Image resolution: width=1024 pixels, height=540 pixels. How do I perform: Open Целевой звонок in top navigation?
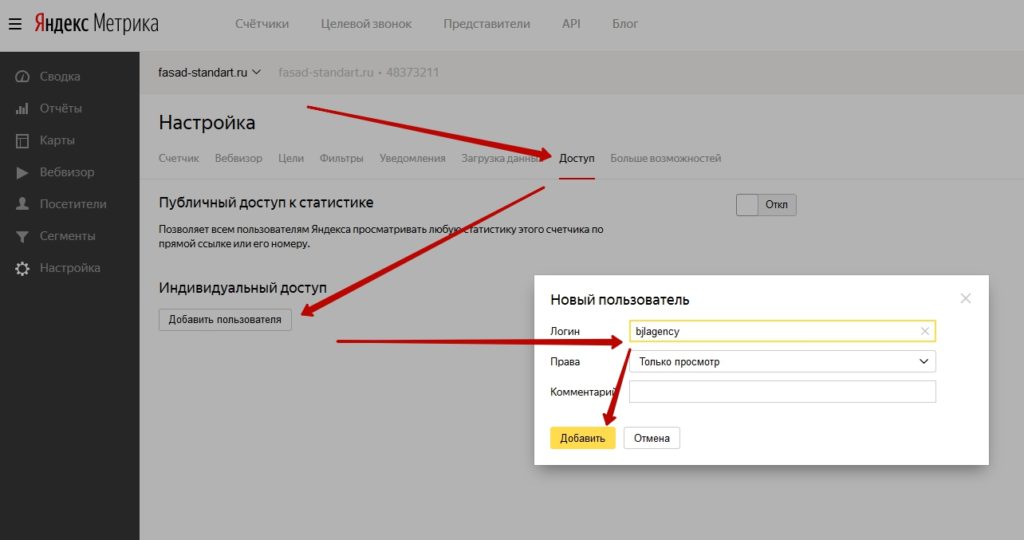366,24
